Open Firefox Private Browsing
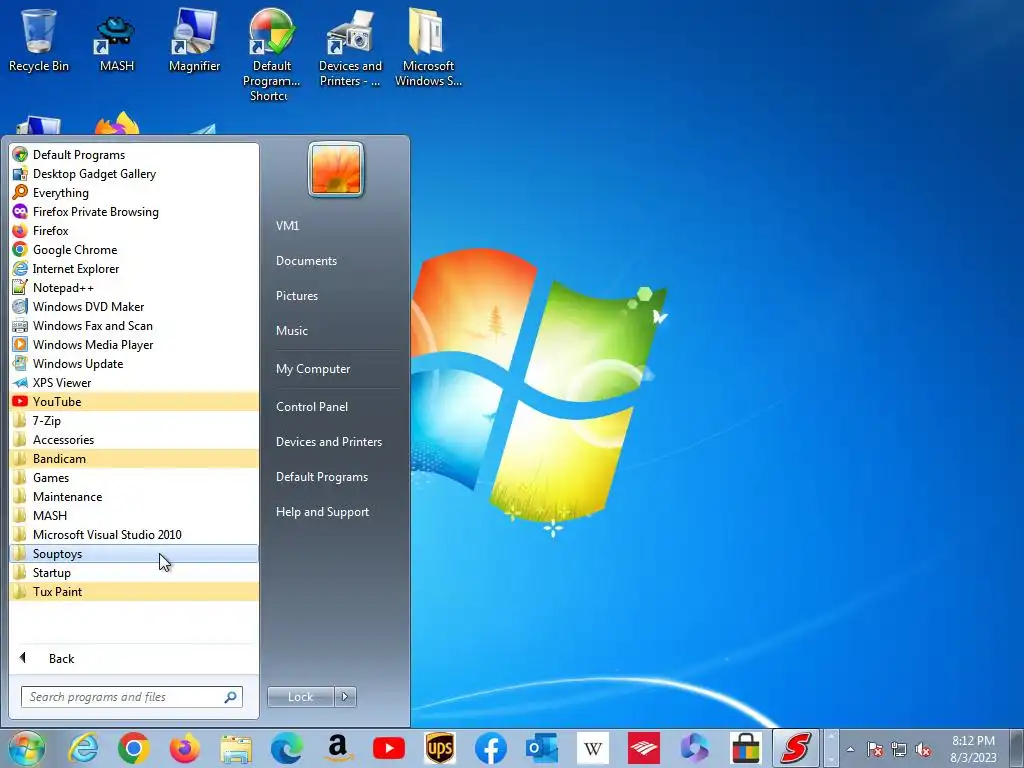 pyautogui.click(x=134, y=212)
